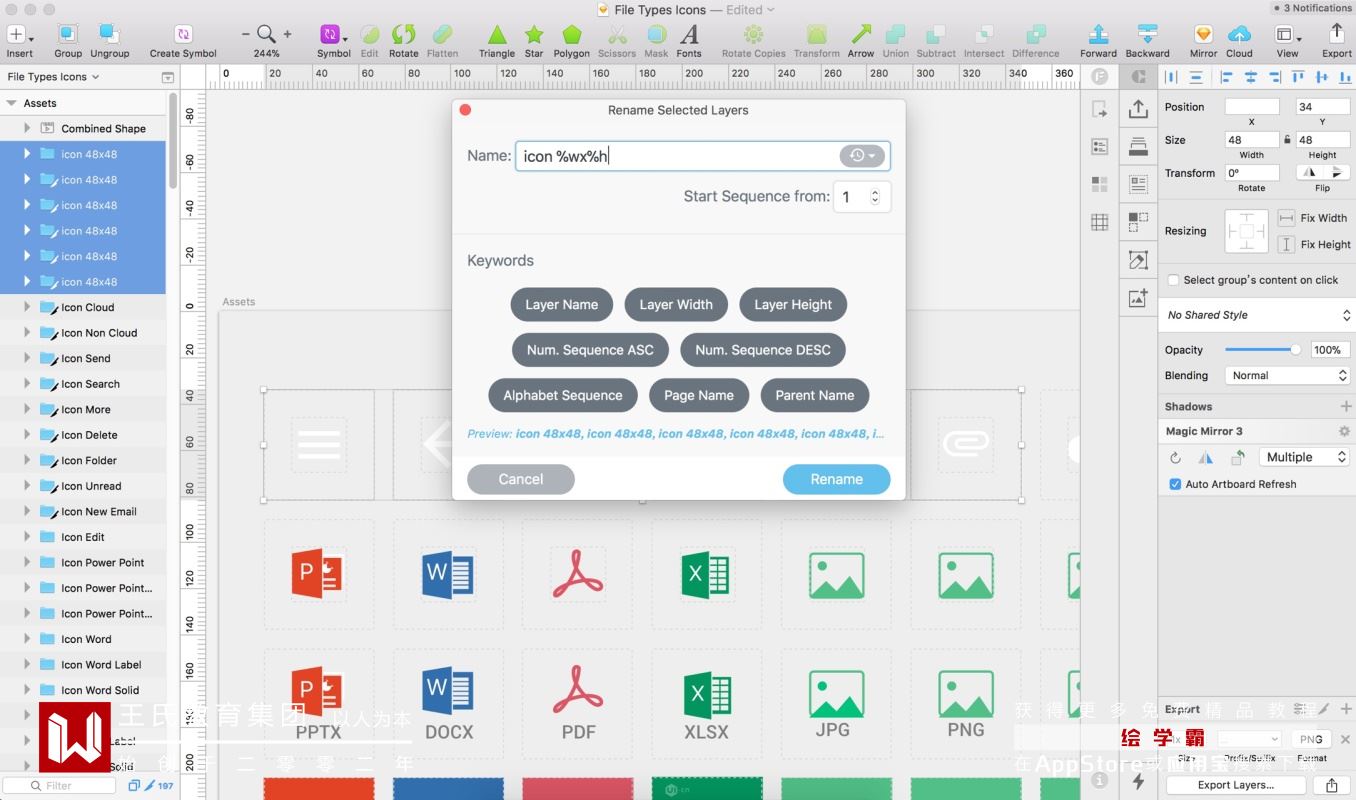Viewport: 1356px width, 800px height.
Task: Select the Polygon shape tool
Action: (x=572, y=40)
